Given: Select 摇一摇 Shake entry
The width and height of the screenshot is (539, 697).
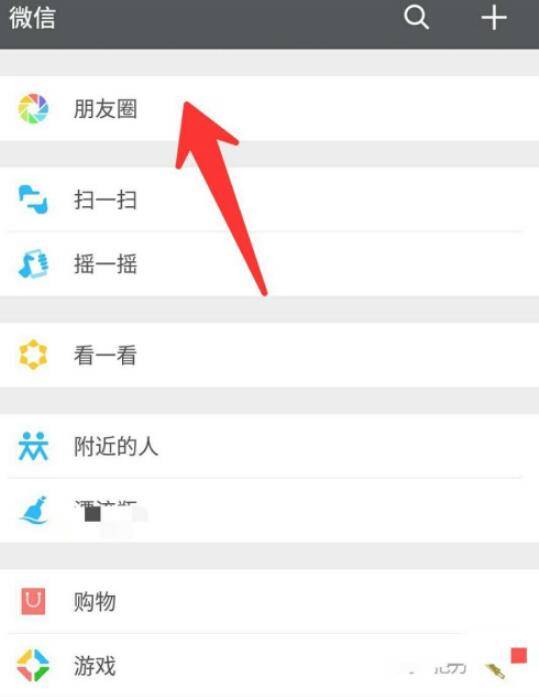Looking at the screenshot, I should tap(269, 264).
